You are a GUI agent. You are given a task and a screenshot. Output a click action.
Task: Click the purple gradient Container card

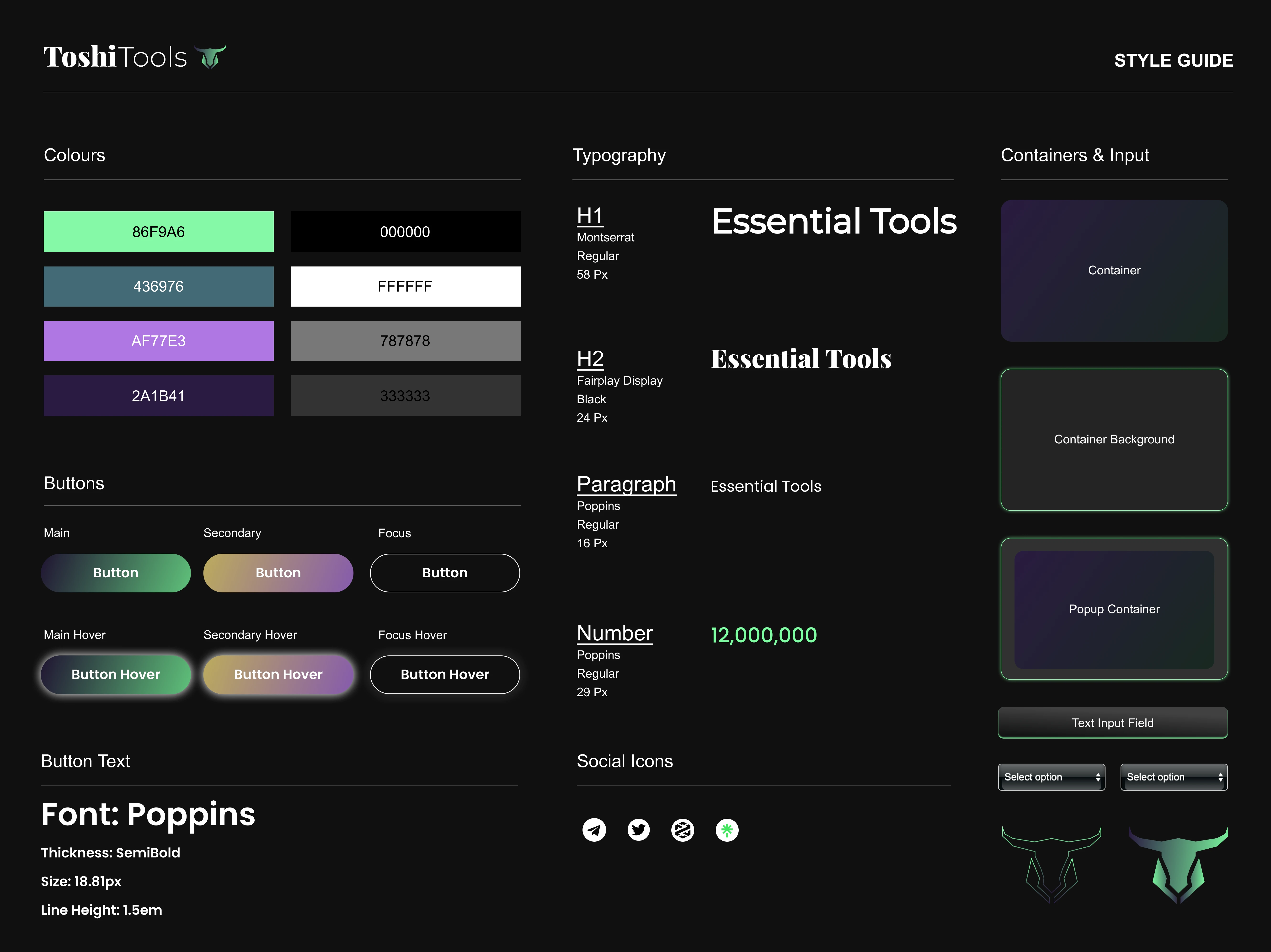[x=1114, y=271]
